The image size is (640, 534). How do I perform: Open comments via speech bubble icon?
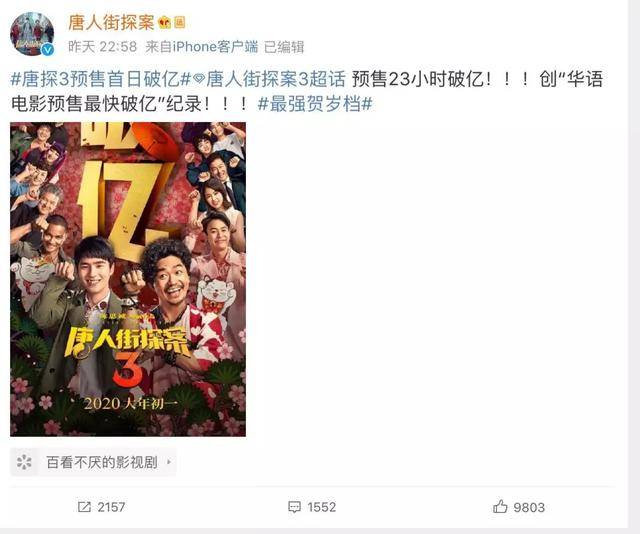[294, 507]
